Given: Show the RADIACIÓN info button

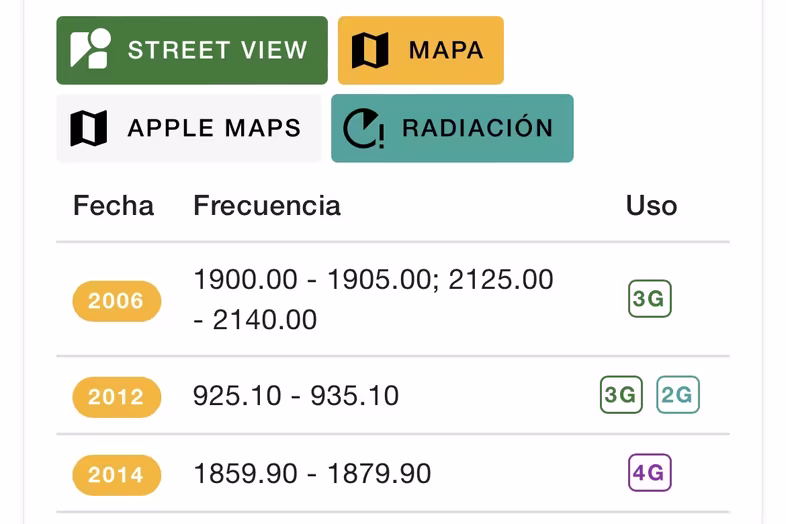Looking at the screenshot, I should point(452,128).
